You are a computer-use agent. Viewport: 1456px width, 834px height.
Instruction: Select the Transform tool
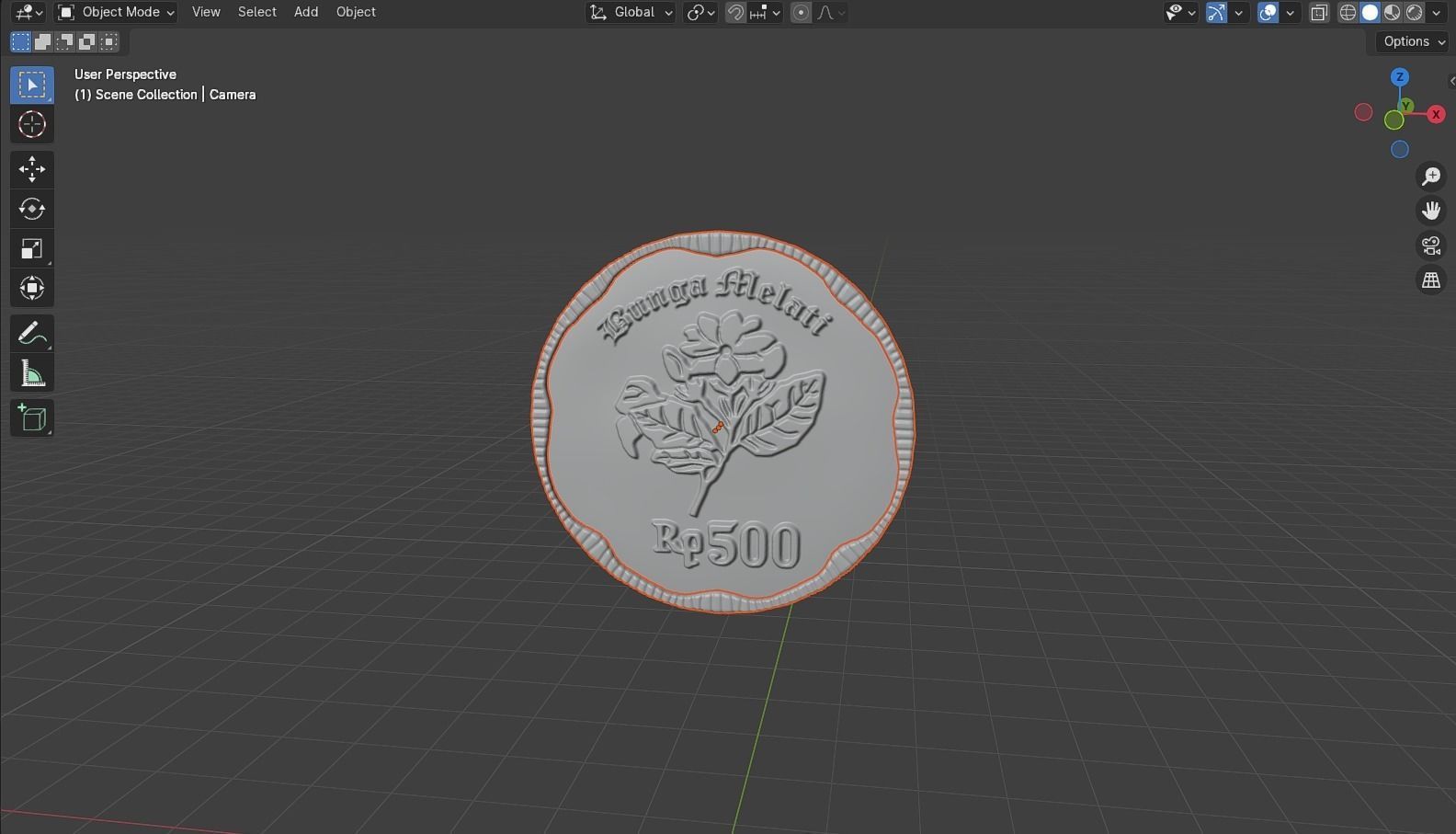32,288
